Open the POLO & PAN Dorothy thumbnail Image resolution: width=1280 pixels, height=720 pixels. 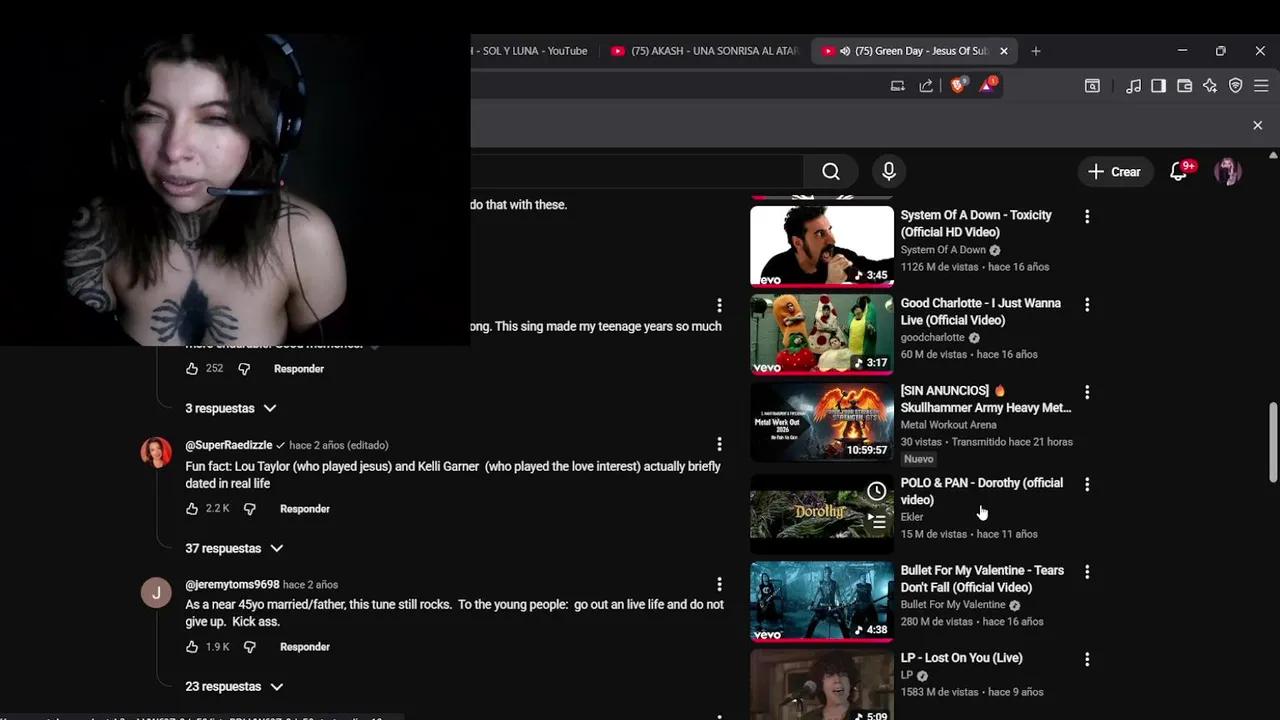[822, 513]
